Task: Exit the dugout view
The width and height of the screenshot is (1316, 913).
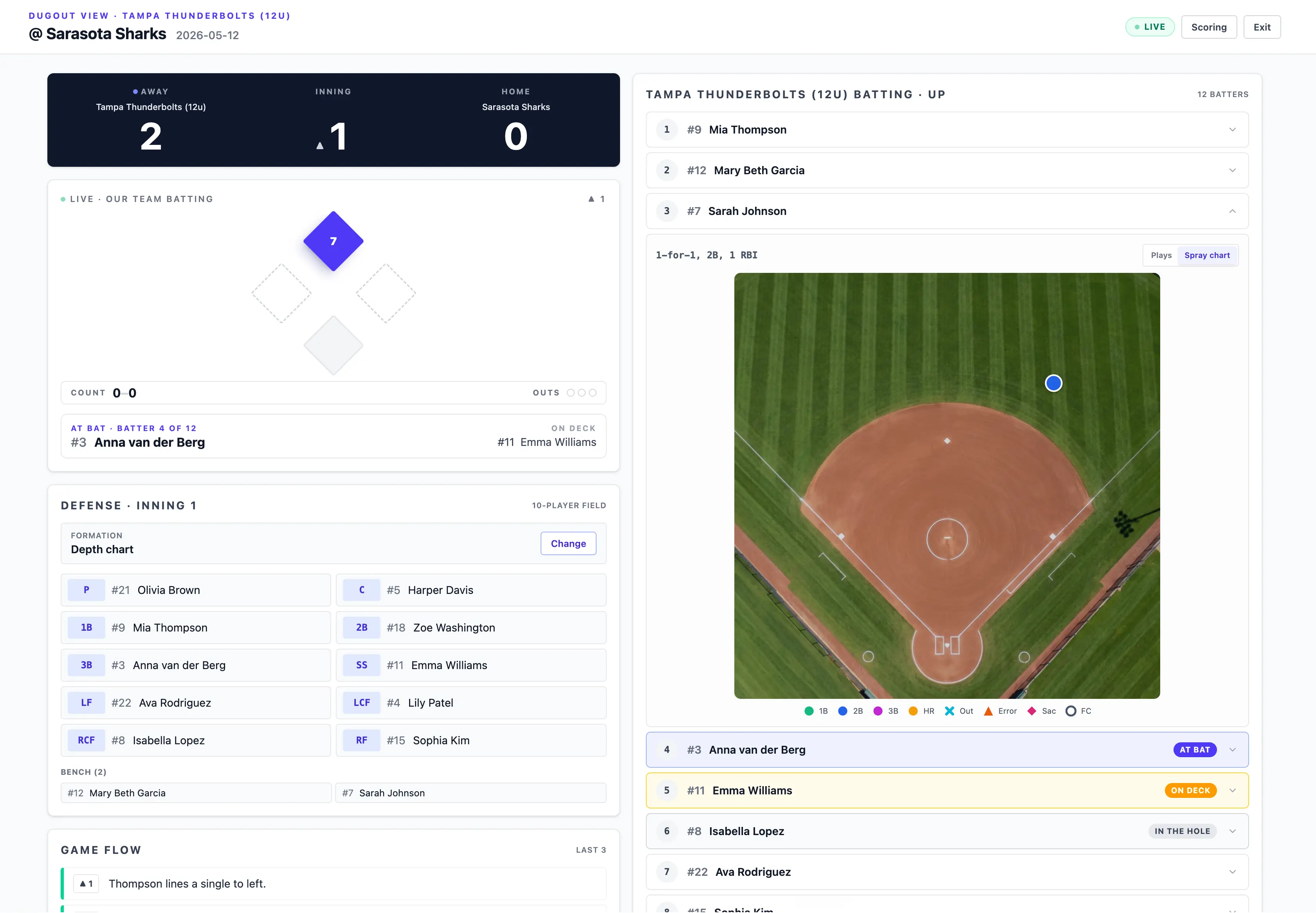Action: [x=1262, y=27]
